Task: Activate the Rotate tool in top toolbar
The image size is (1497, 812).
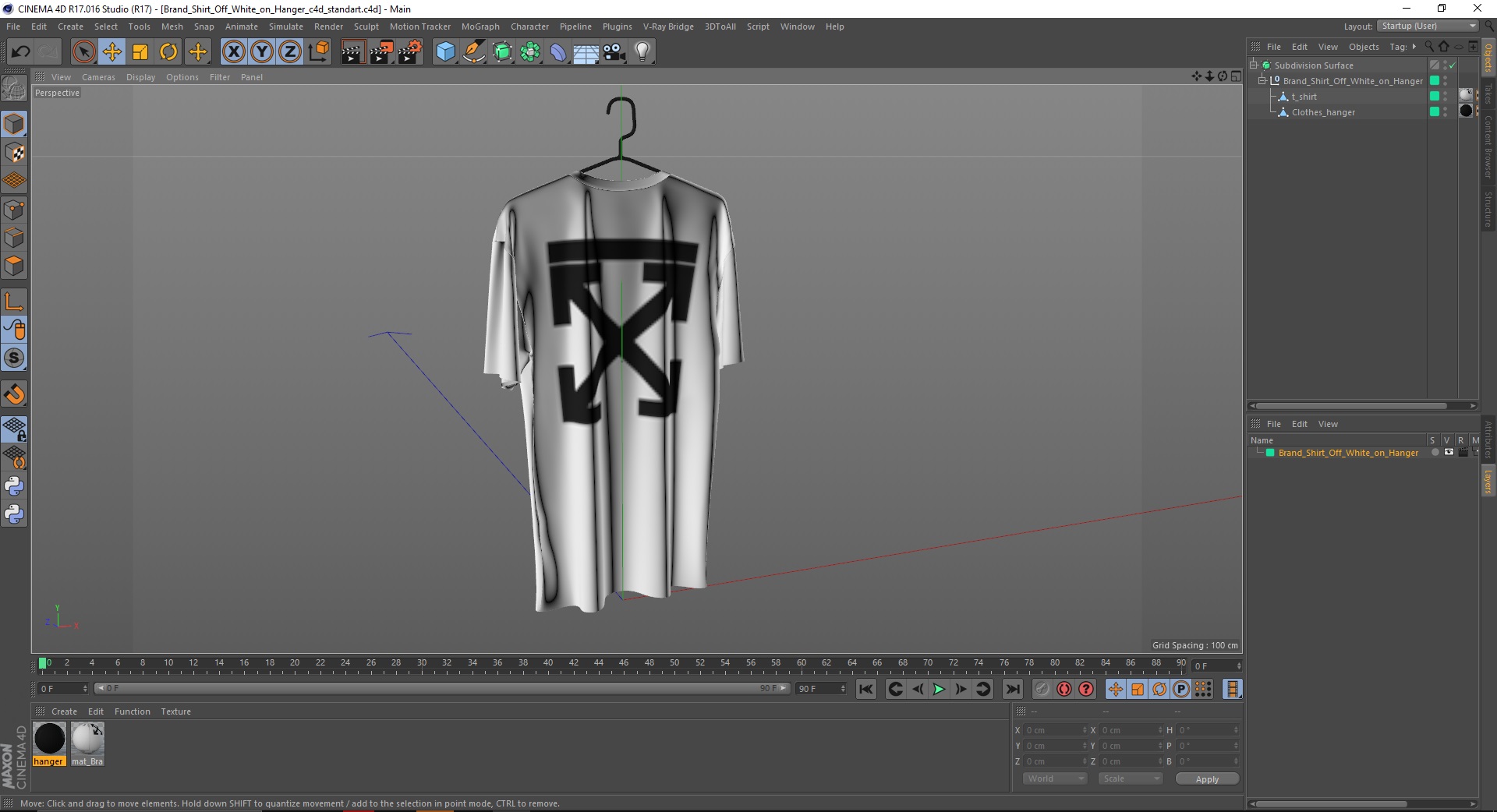Action: 168,52
